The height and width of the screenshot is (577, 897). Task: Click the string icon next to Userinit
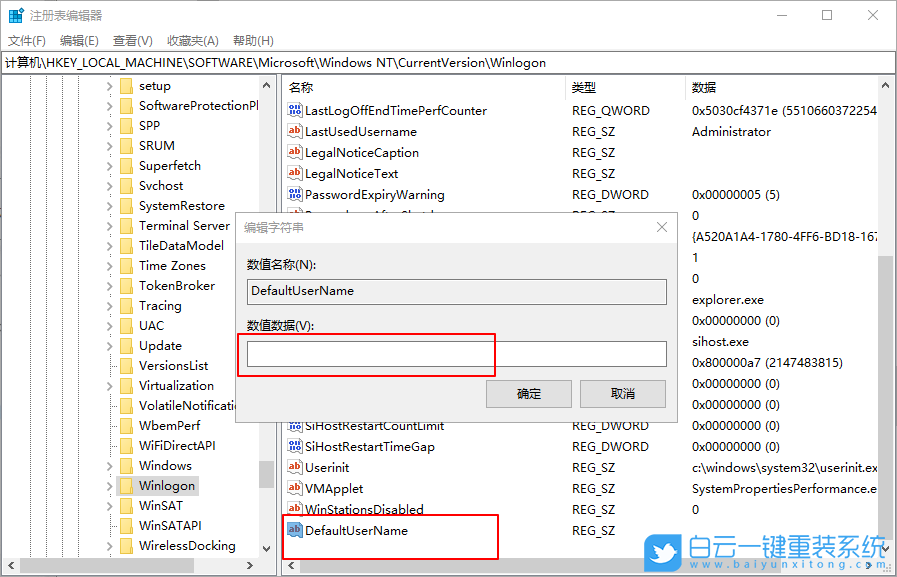(x=295, y=467)
